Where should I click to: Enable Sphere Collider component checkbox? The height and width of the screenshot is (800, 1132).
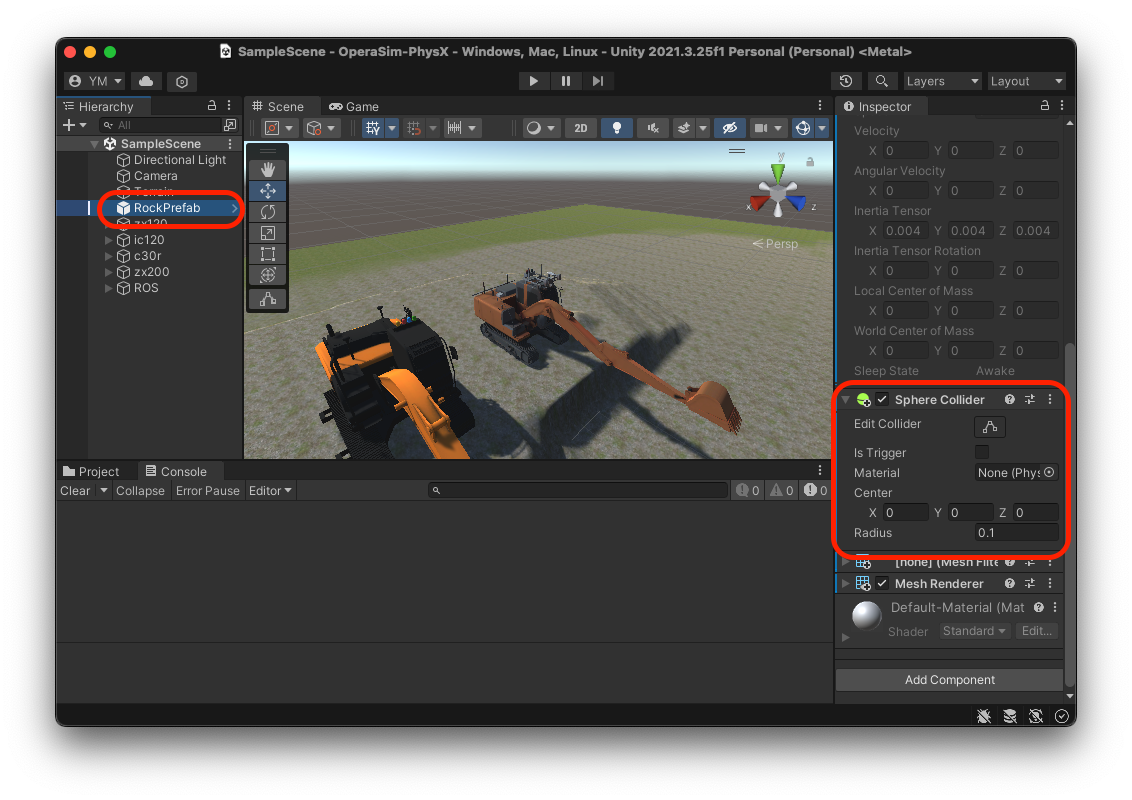point(882,399)
